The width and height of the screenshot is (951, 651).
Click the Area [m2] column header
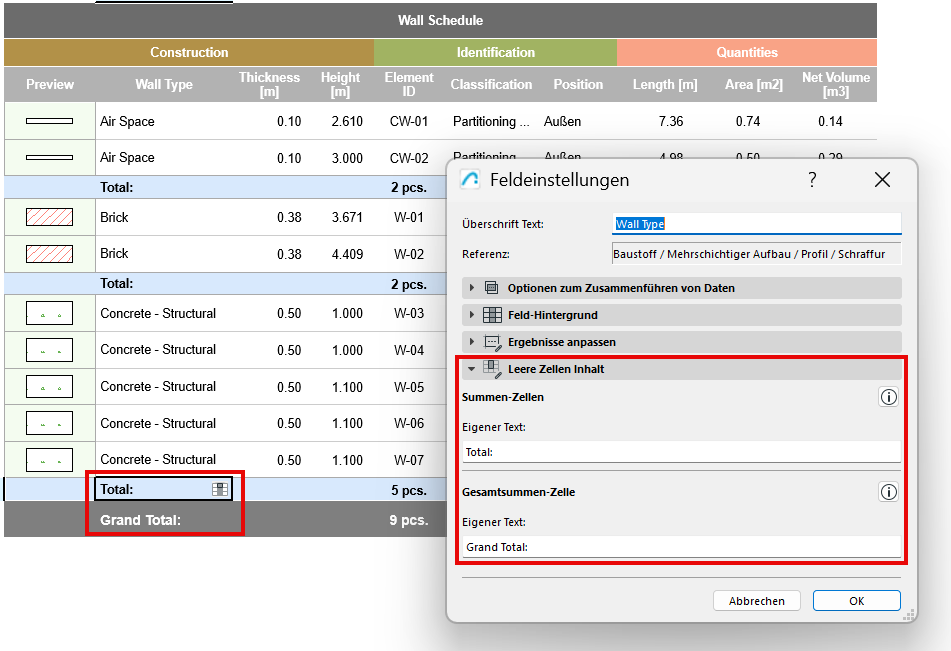click(x=754, y=84)
